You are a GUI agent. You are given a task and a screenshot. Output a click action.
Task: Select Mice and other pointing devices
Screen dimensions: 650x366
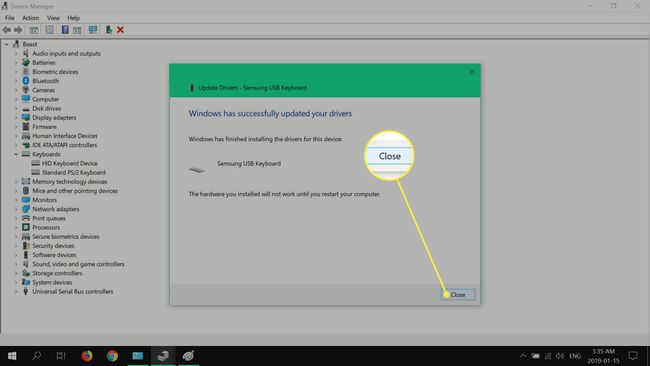tap(75, 191)
